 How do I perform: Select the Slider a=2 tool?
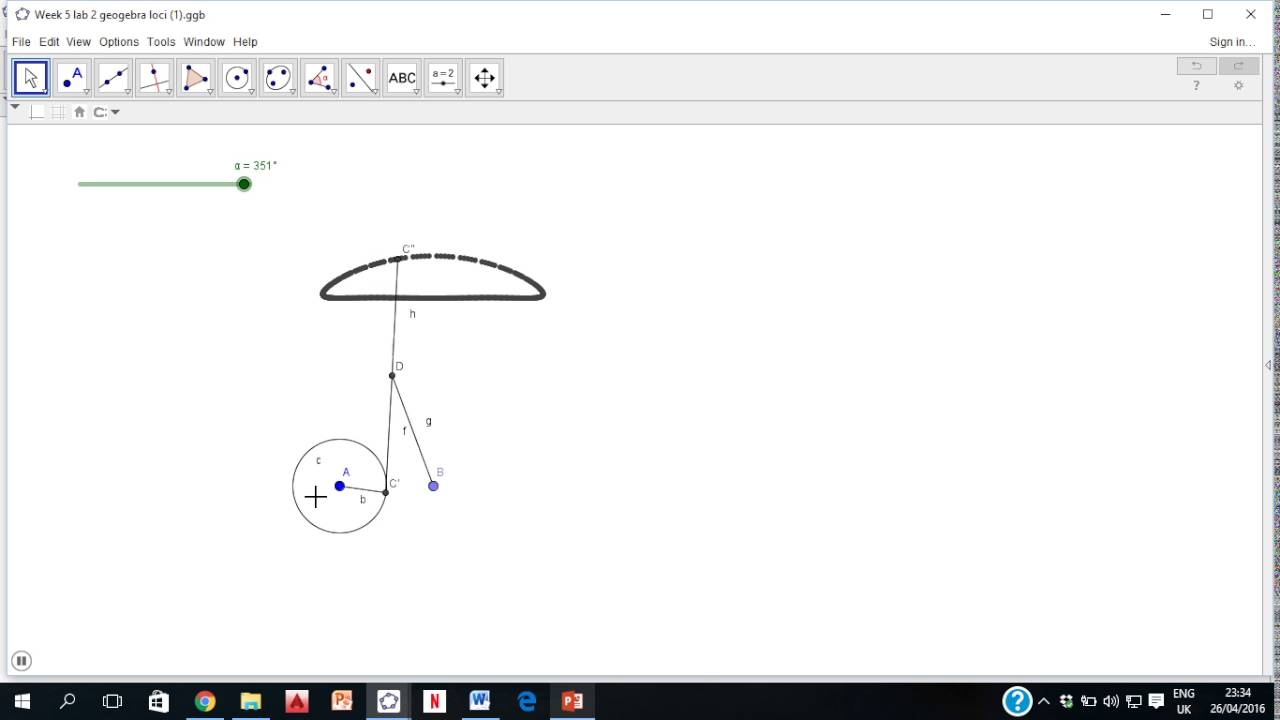[x=443, y=77]
